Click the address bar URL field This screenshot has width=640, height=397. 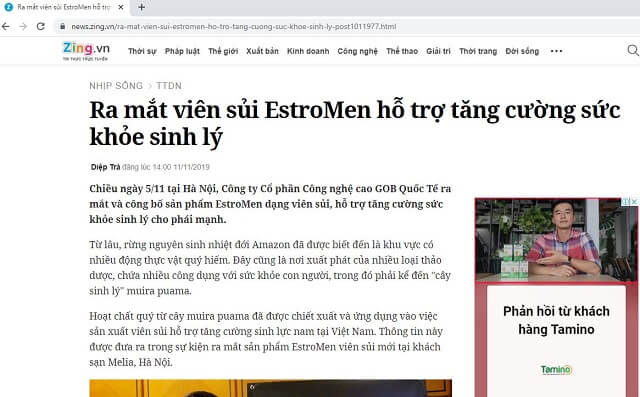pyautogui.click(x=347, y=27)
